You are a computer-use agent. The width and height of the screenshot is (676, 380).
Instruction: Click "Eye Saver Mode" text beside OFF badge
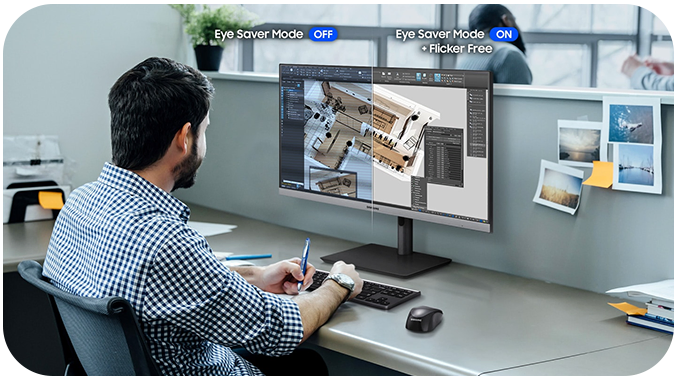259,35
